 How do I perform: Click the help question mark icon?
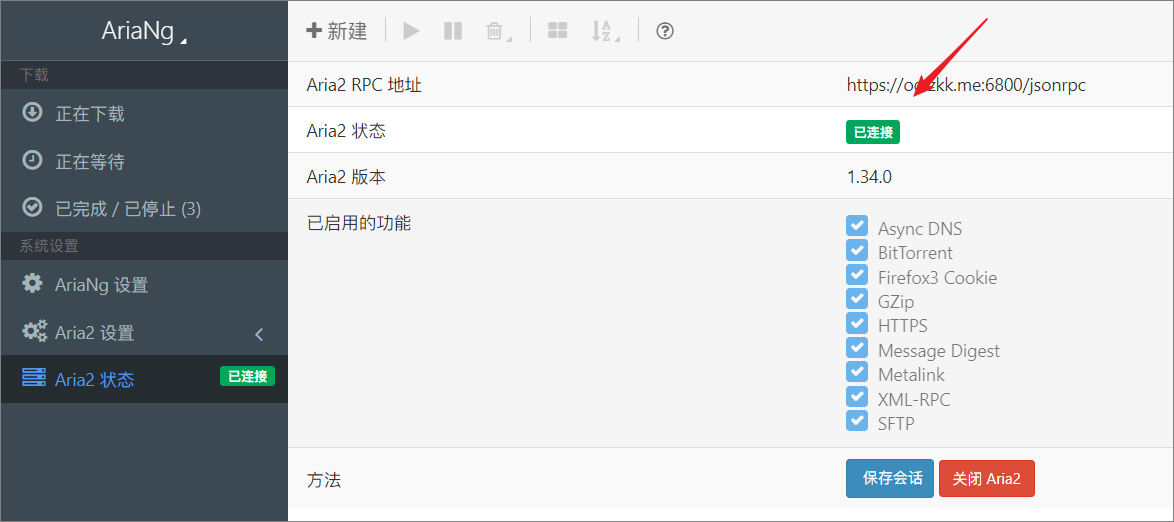click(665, 31)
